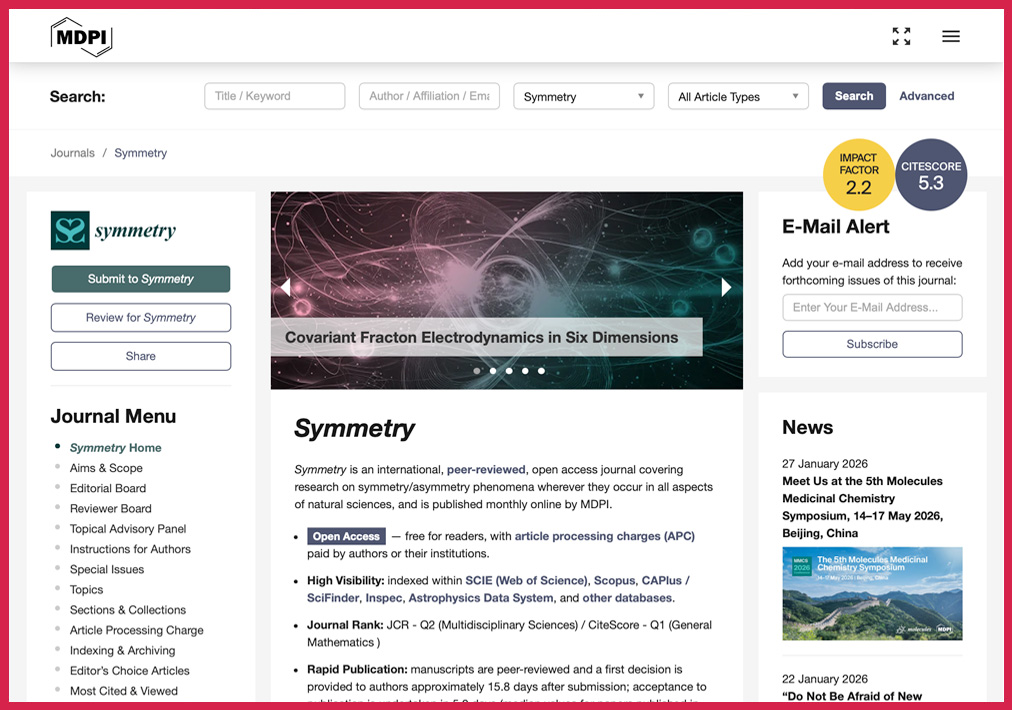Go to previous slide with left arrow
The height and width of the screenshot is (710, 1012).
(285, 287)
